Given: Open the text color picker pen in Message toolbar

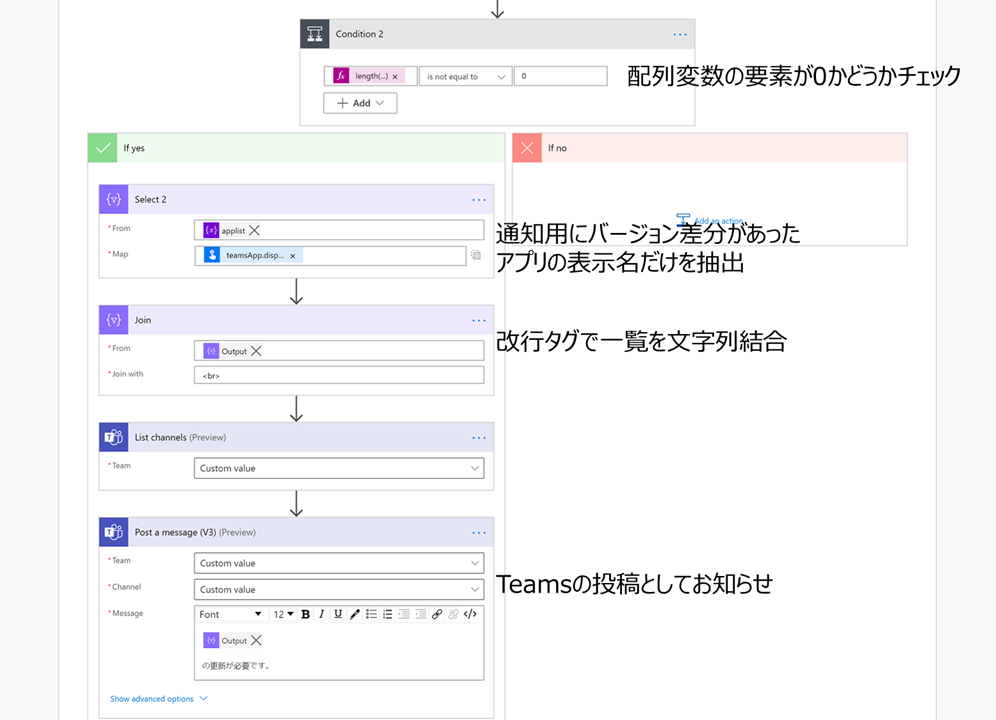Looking at the screenshot, I should pos(353,613).
